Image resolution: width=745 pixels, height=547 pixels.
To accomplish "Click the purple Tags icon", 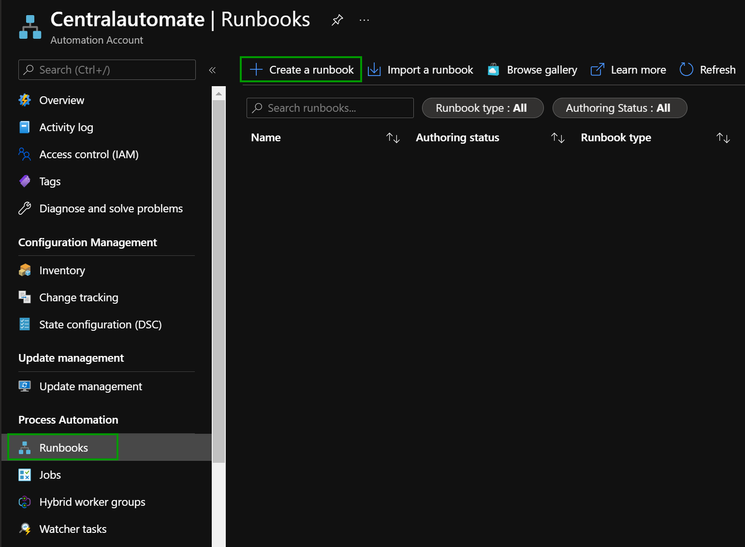I will pyautogui.click(x=25, y=182).
